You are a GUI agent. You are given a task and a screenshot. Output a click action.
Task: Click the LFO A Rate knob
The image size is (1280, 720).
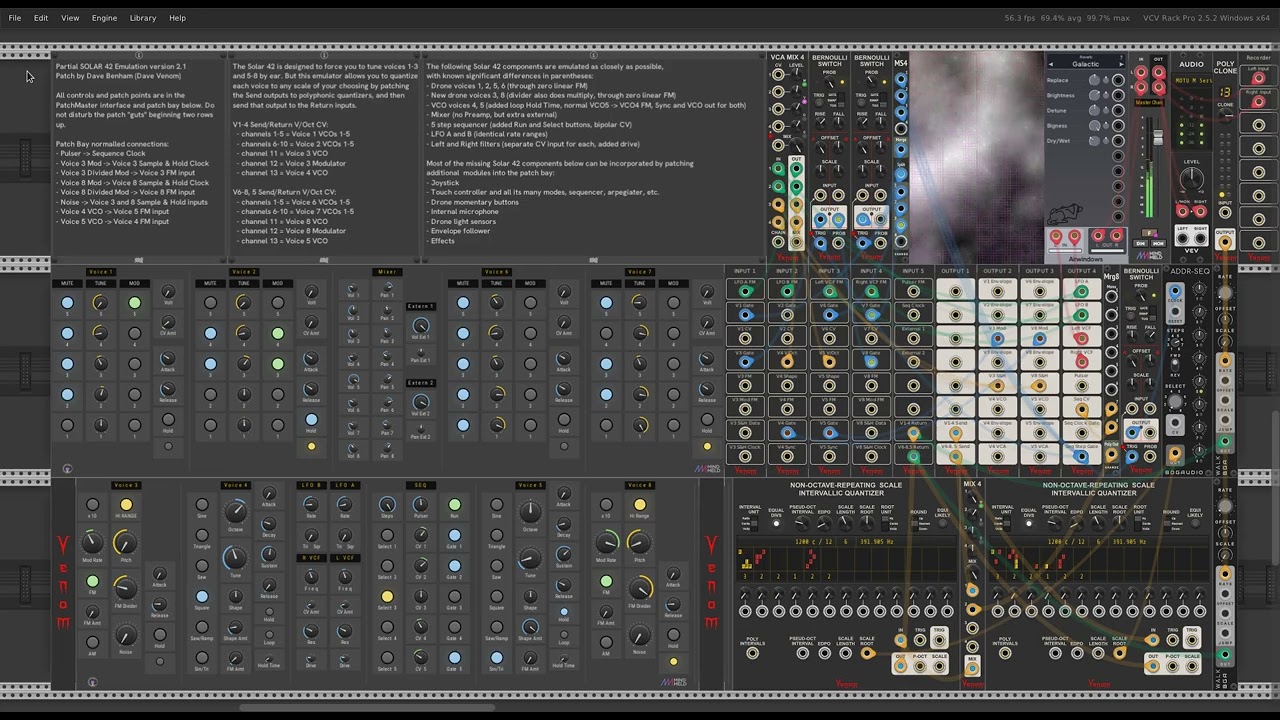[x=345, y=505]
